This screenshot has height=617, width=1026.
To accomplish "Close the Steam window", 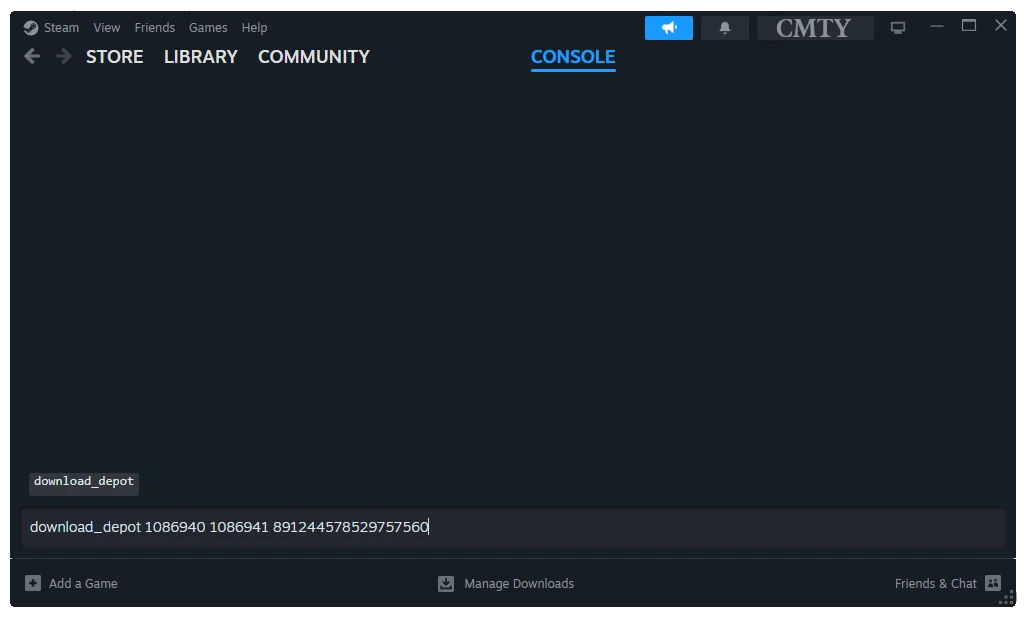I will (x=1000, y=26).
